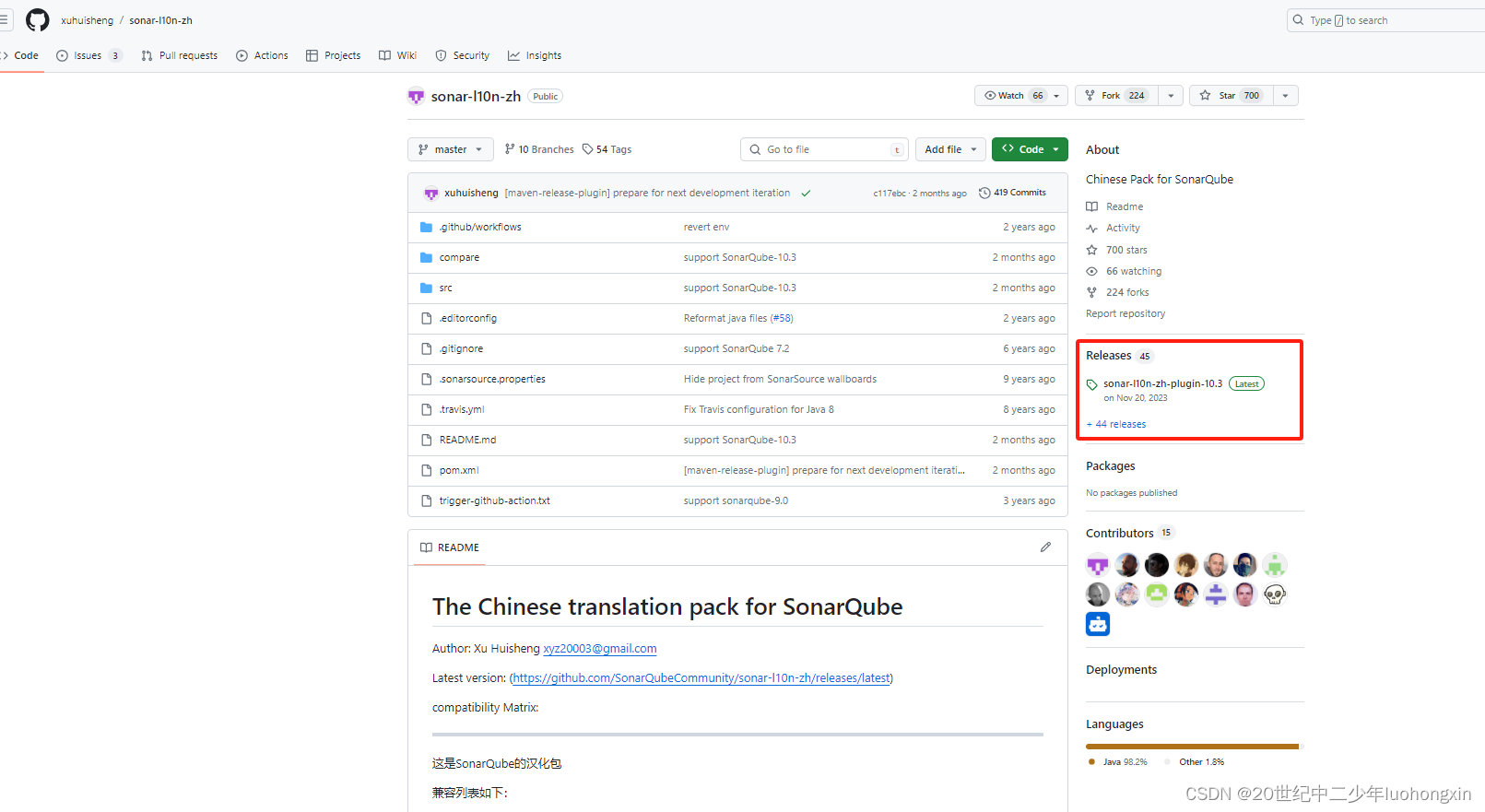1485x812 pixels.
Task: Open the master branch selector
Action: 450,149
